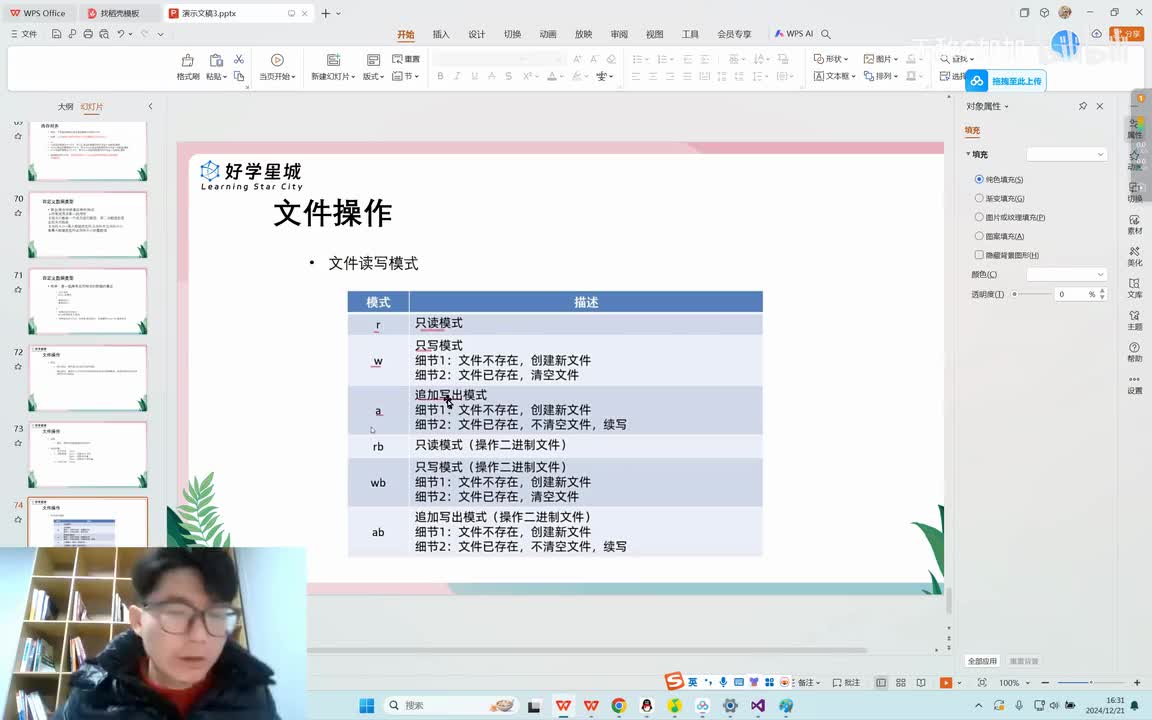Select Solid fill (纯色填充) radio button
The image size is (1152, 720).
[x=979, y=179]
